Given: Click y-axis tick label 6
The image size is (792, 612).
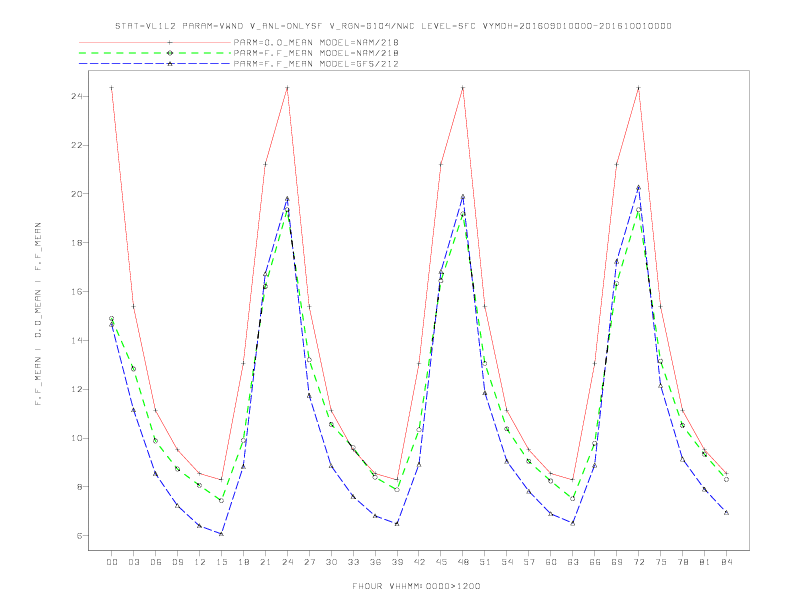Looking at the screenshot, I should pos(80,536).
